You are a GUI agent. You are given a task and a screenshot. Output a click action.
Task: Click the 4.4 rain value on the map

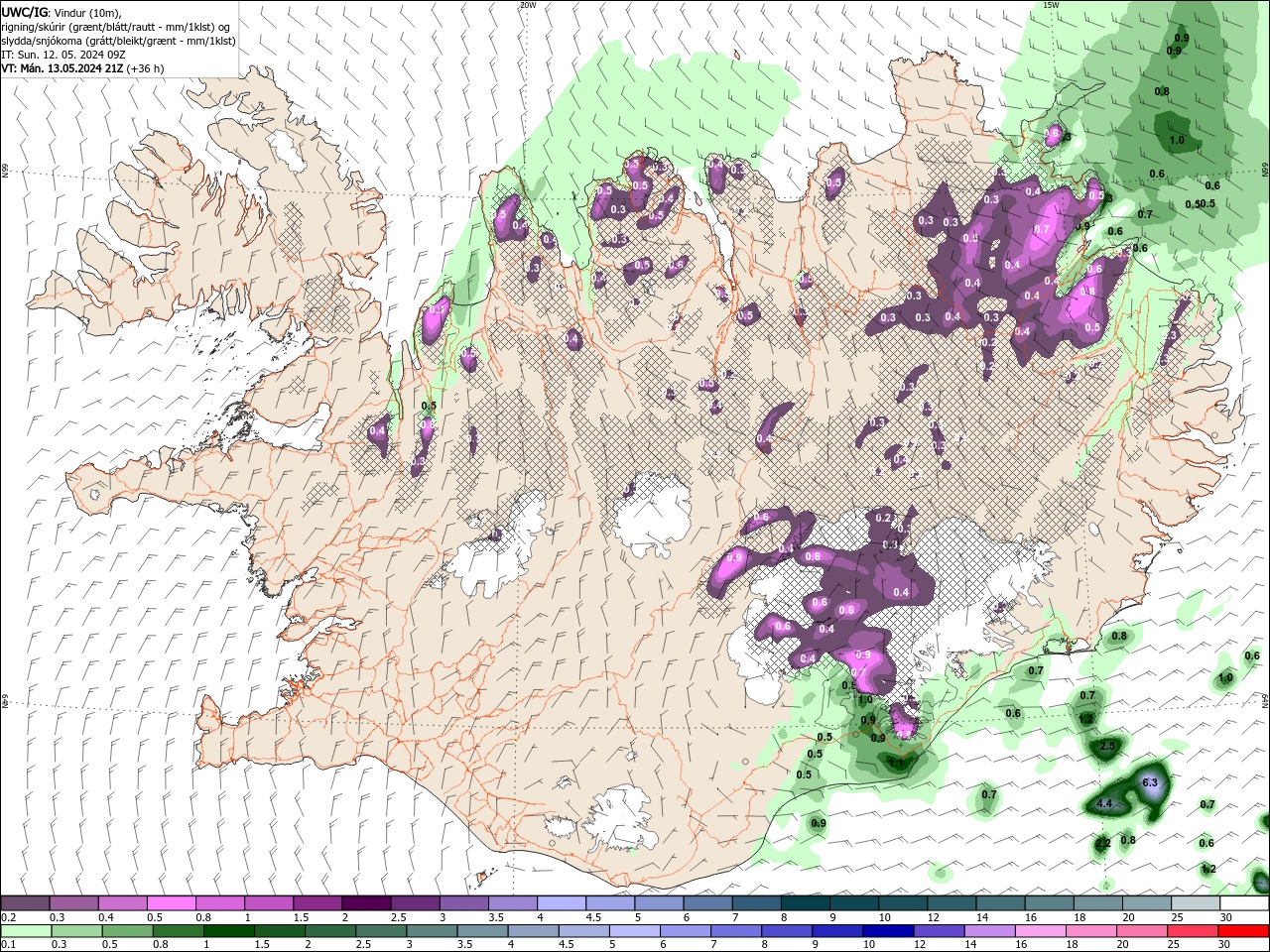(x=1104, y=804)
